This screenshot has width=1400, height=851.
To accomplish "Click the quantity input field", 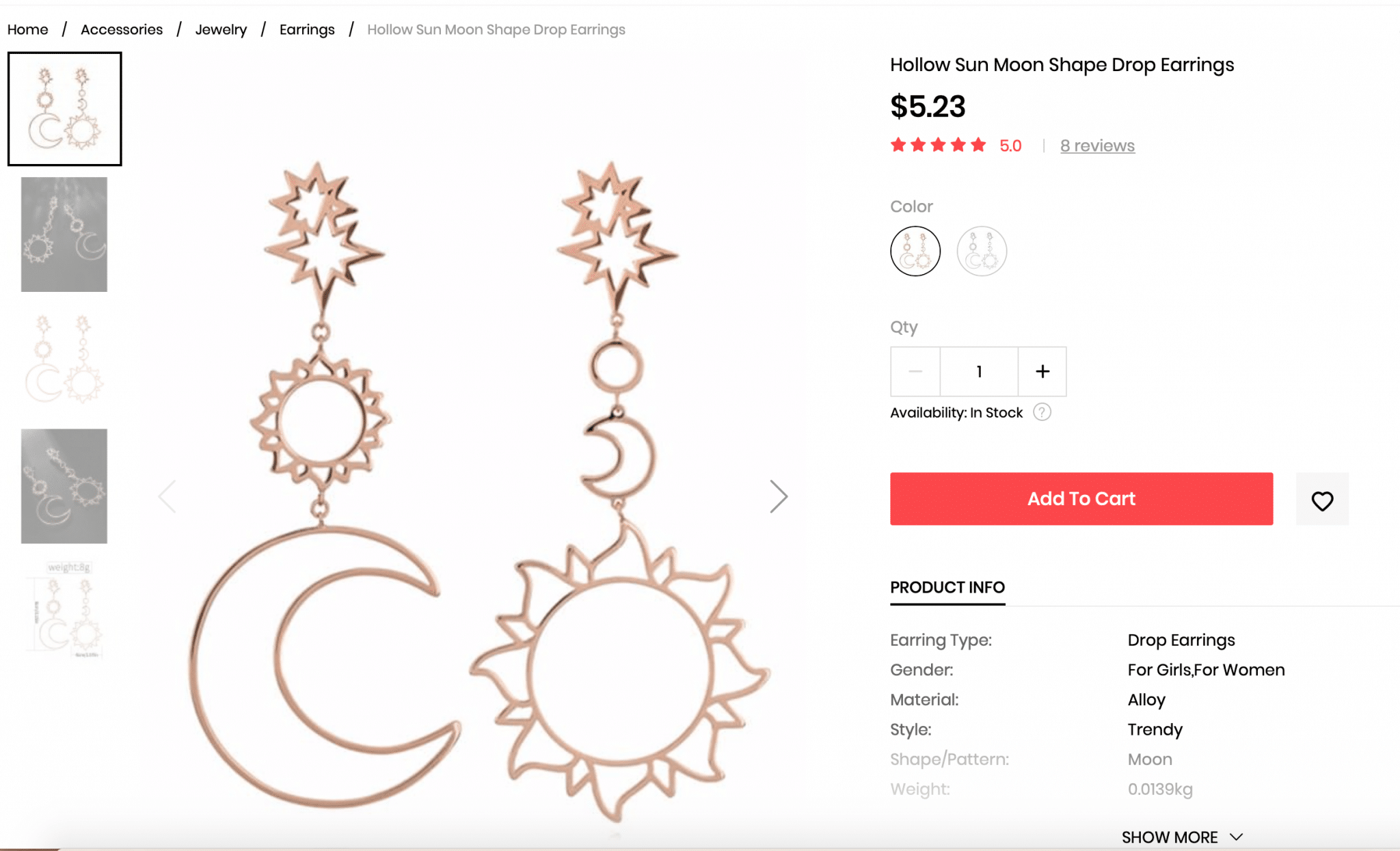I will pyautogui.click(x=979, y=371).
